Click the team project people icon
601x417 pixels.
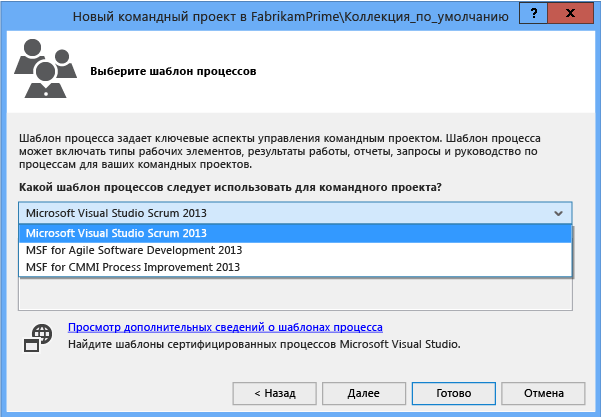46,69
